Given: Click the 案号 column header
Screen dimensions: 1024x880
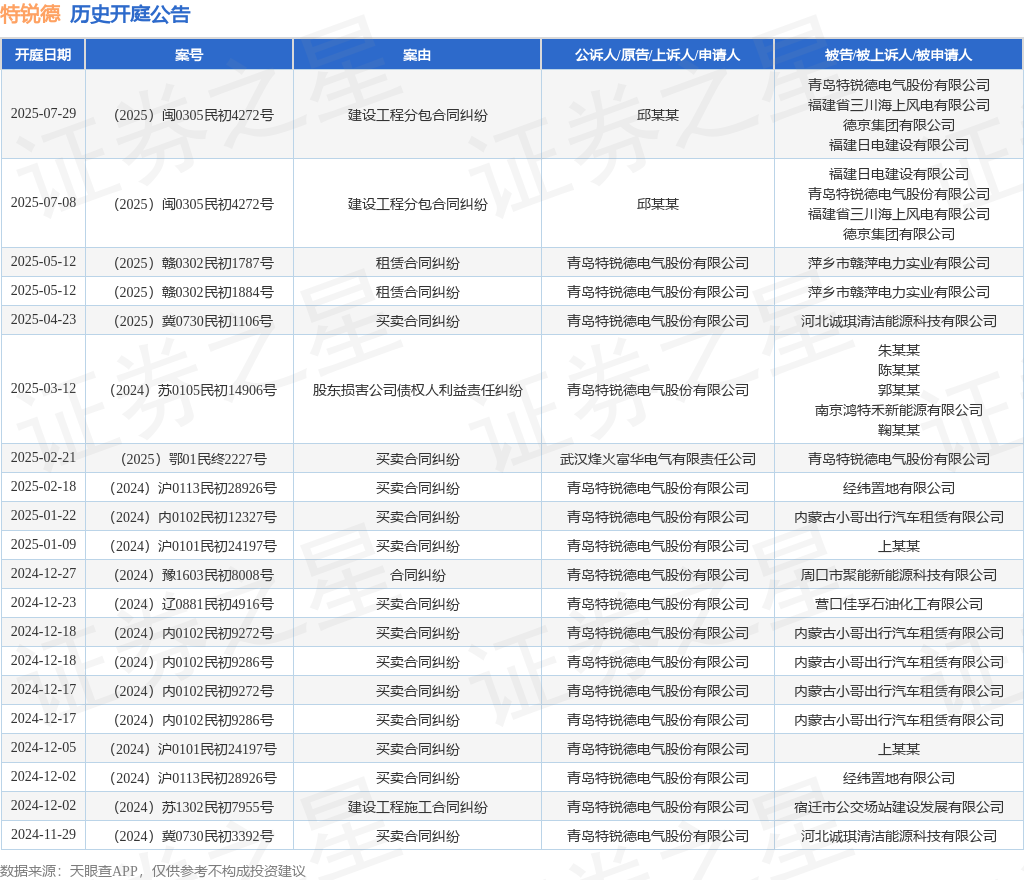Looking at the screenshot, I should point(189,55).
